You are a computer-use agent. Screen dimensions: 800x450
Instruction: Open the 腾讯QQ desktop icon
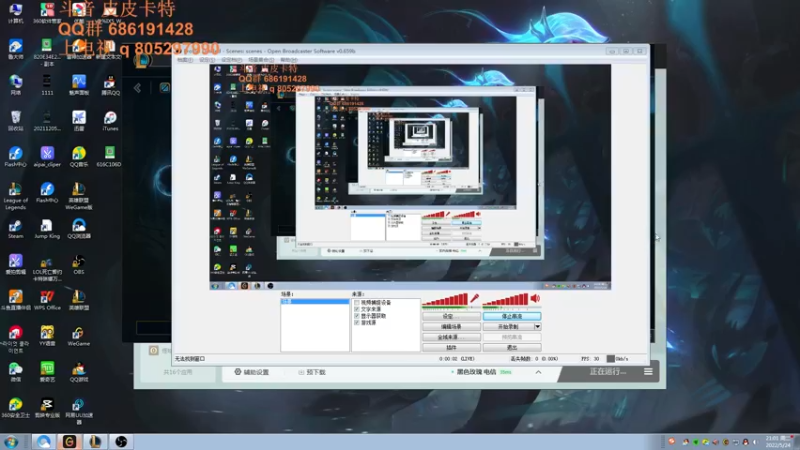(x=110, y=86)
